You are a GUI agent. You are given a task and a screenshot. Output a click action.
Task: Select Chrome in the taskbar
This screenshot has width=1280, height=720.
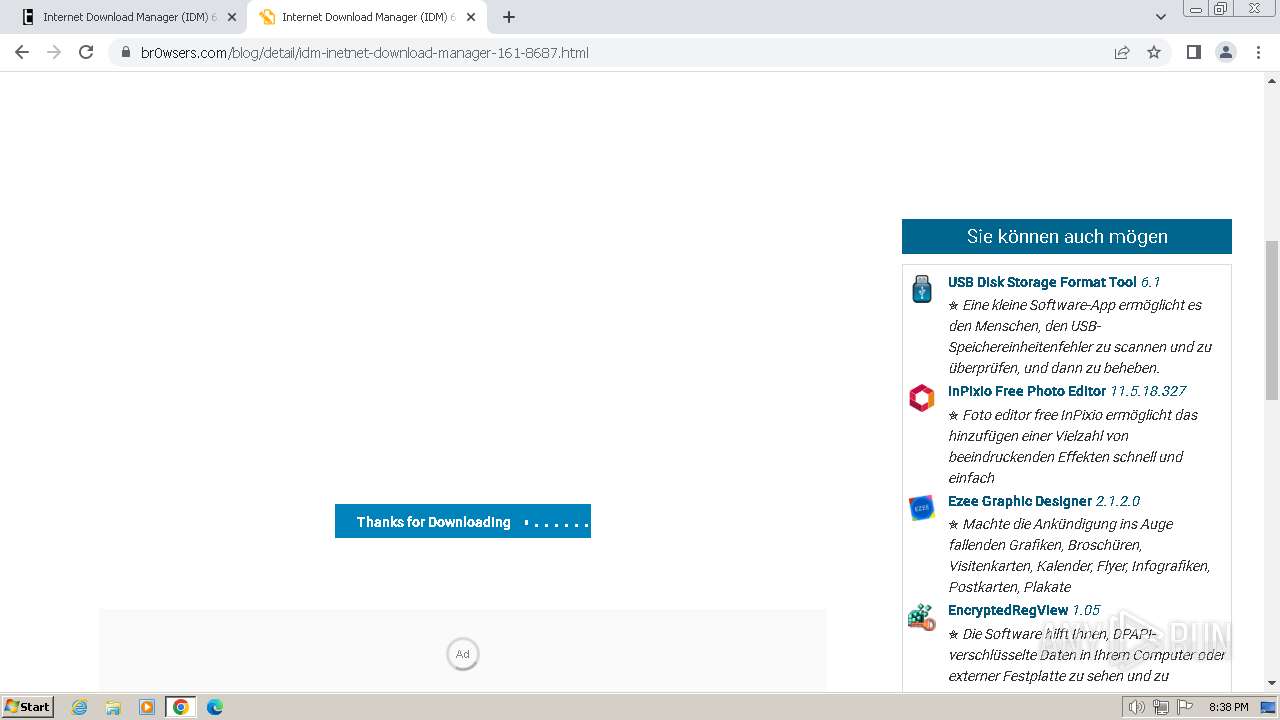click(x=181, y=707)
